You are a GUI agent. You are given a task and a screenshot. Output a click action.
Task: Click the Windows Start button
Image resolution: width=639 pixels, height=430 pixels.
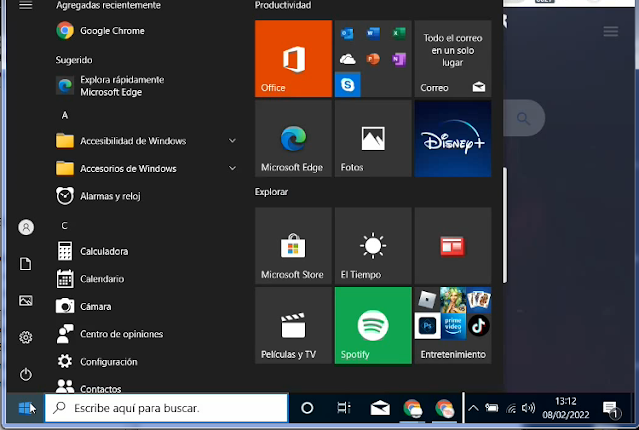[x=25, y=408]
